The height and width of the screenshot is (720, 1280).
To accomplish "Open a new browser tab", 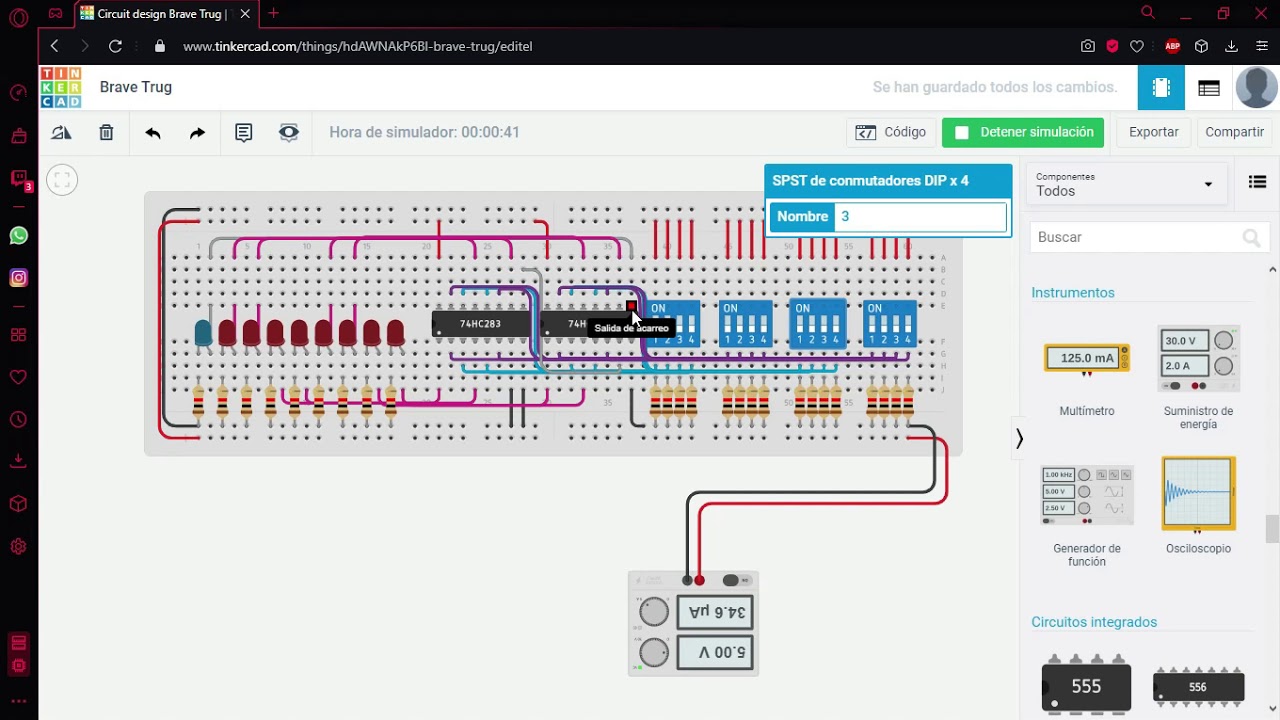I will (x=273, y=13).
